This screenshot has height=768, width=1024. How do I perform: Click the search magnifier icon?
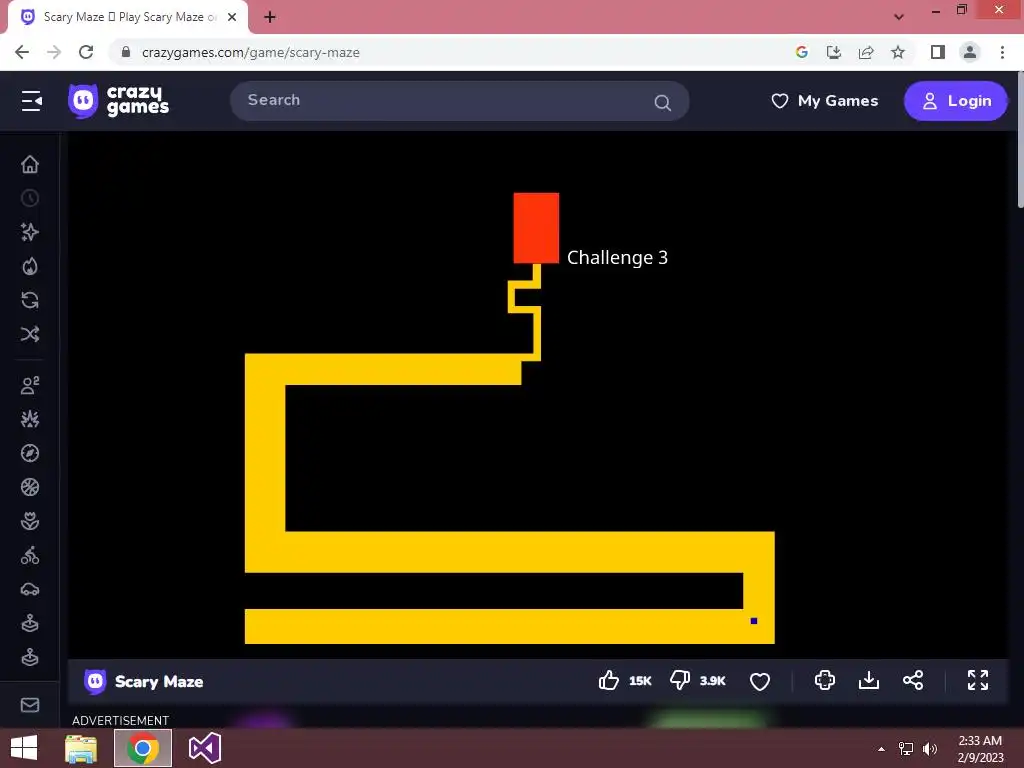(662, 103)
